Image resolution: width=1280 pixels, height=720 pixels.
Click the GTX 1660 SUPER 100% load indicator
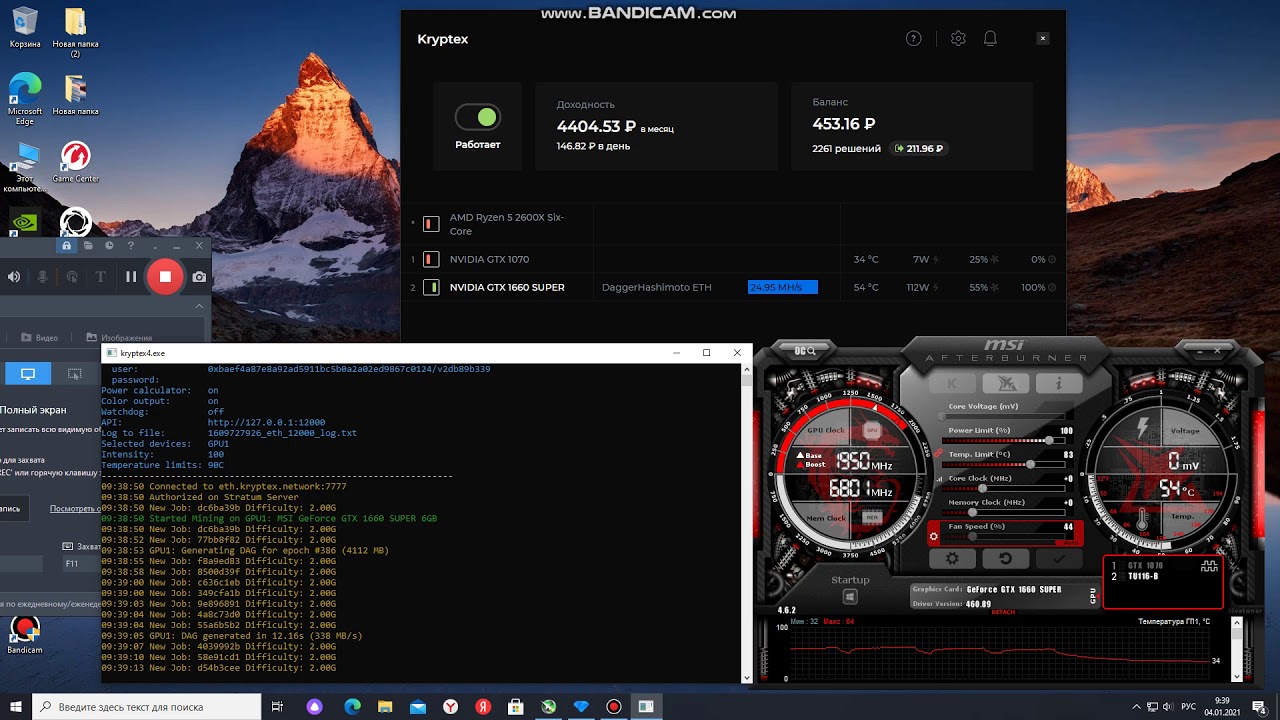coord(1039,287)
